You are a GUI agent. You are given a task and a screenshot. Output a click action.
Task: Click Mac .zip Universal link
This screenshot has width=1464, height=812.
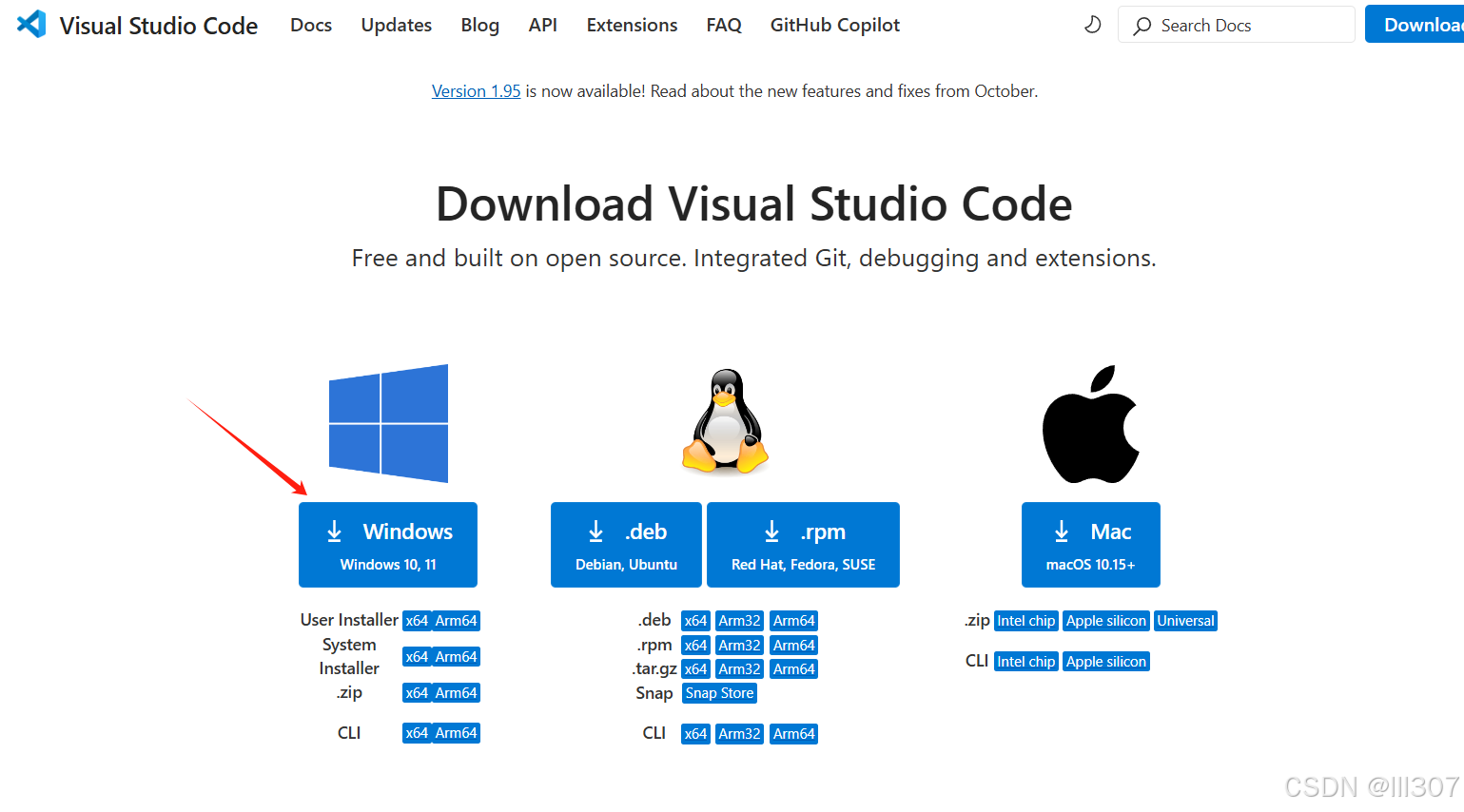coord(1186,621)
